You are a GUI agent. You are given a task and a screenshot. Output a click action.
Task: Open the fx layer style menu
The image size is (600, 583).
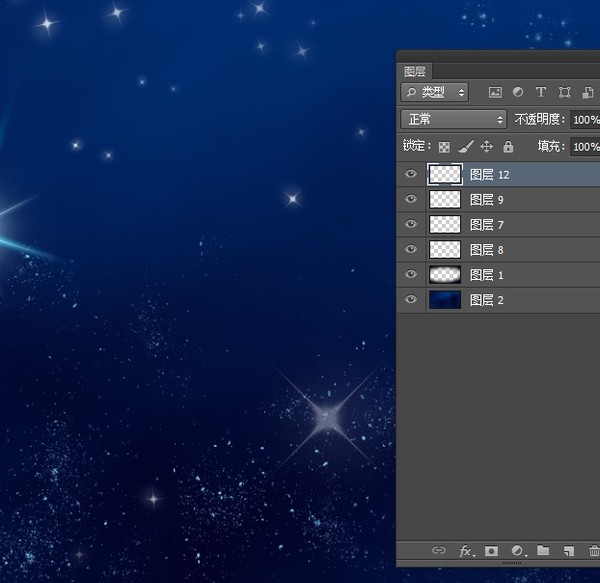point(466,551)
